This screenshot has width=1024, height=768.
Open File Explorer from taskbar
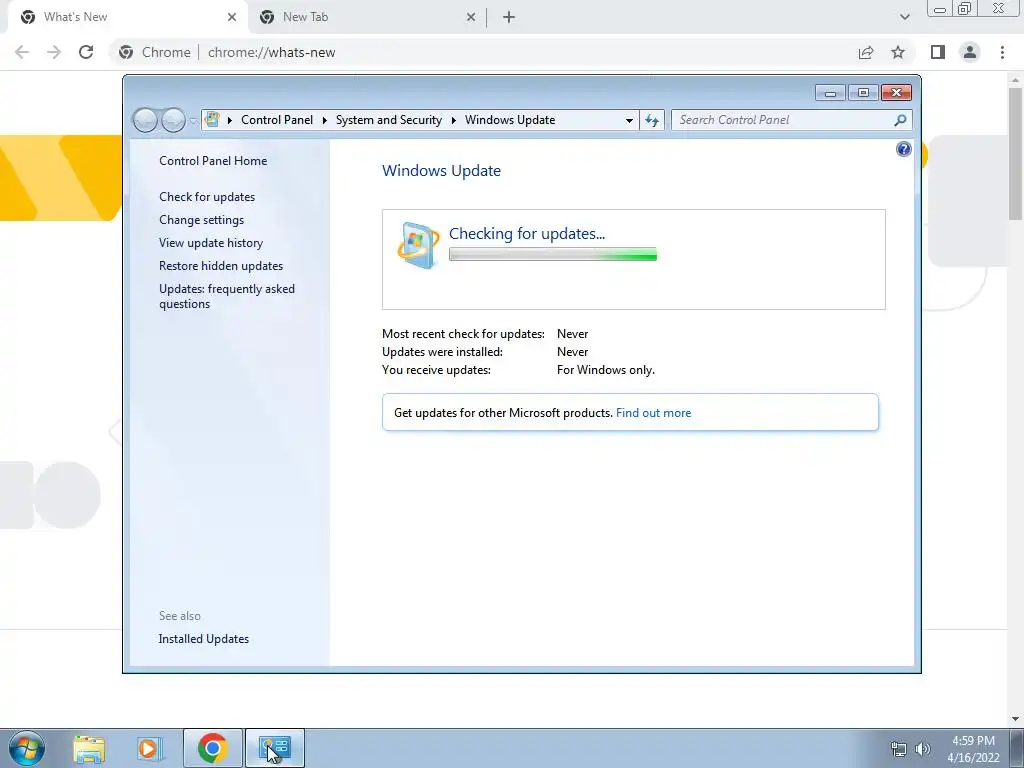point(89,748)
